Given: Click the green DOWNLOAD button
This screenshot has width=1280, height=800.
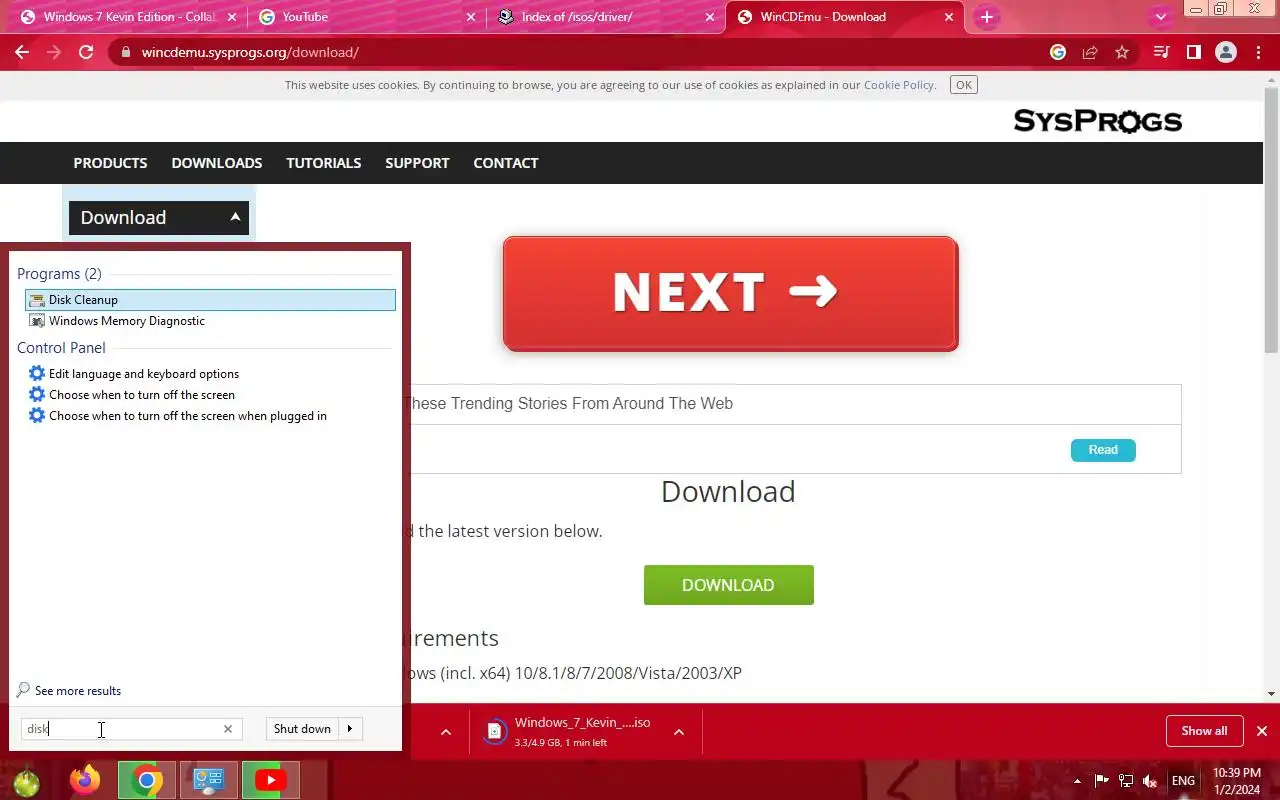Looking at the screenshot, I should click(728, 585).
